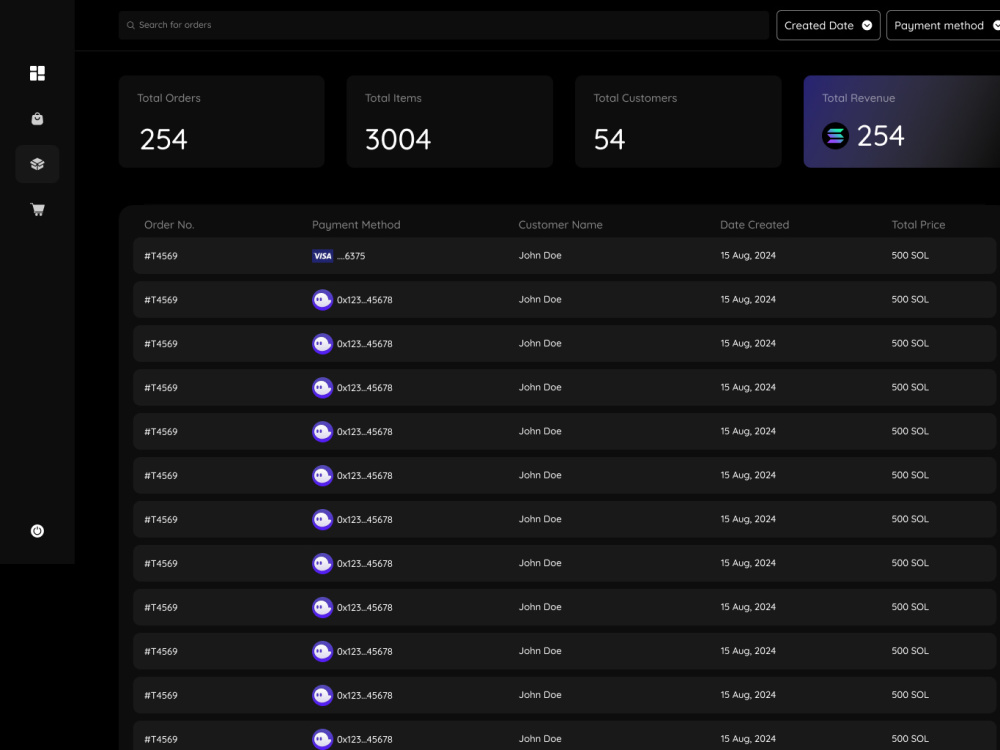Click the ....6375 card number text
Image resolution: width=1000 pixels, height=750 pixels.
[351, 256]
